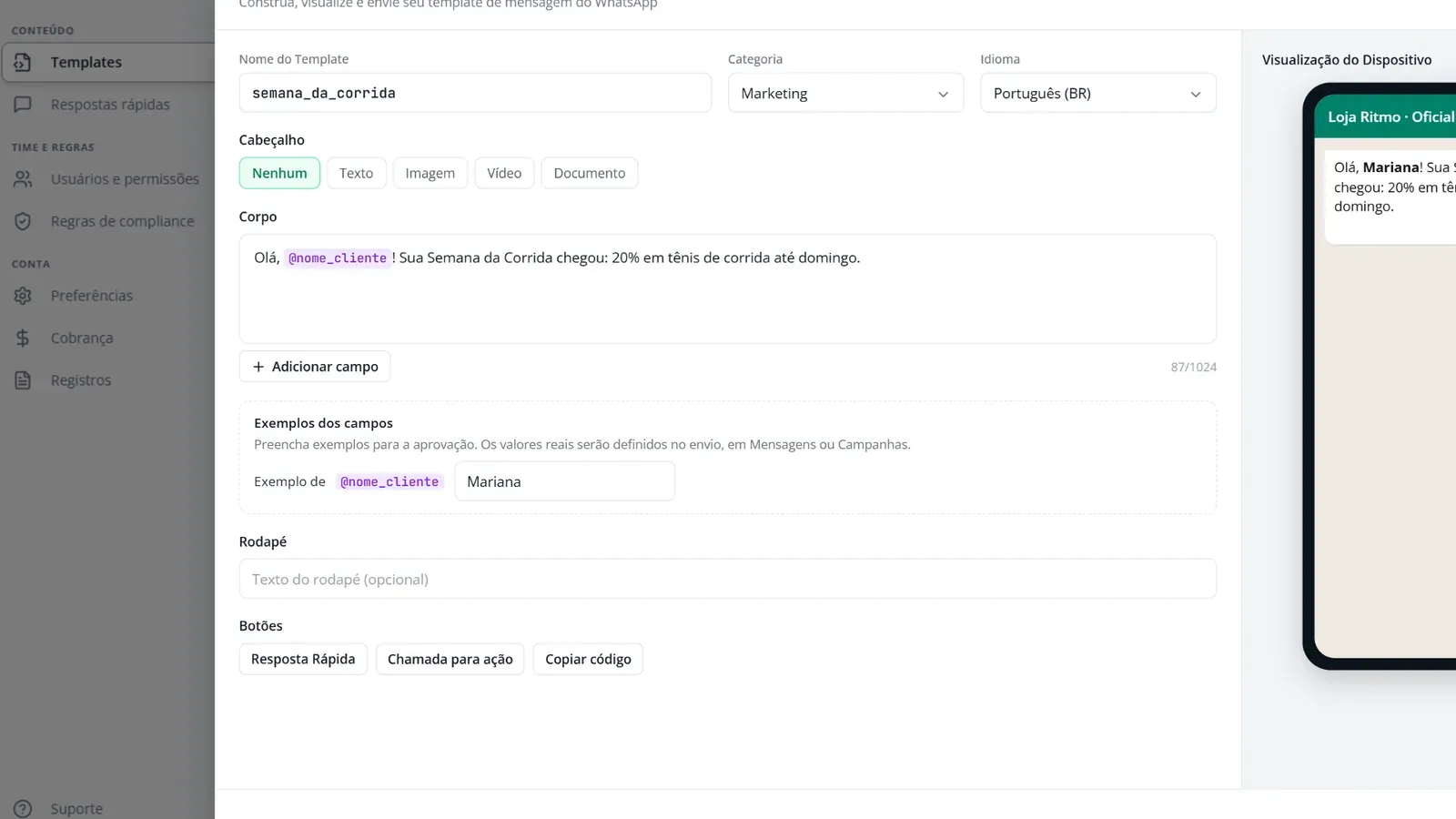Add a Copiar código button

[588, 659]
